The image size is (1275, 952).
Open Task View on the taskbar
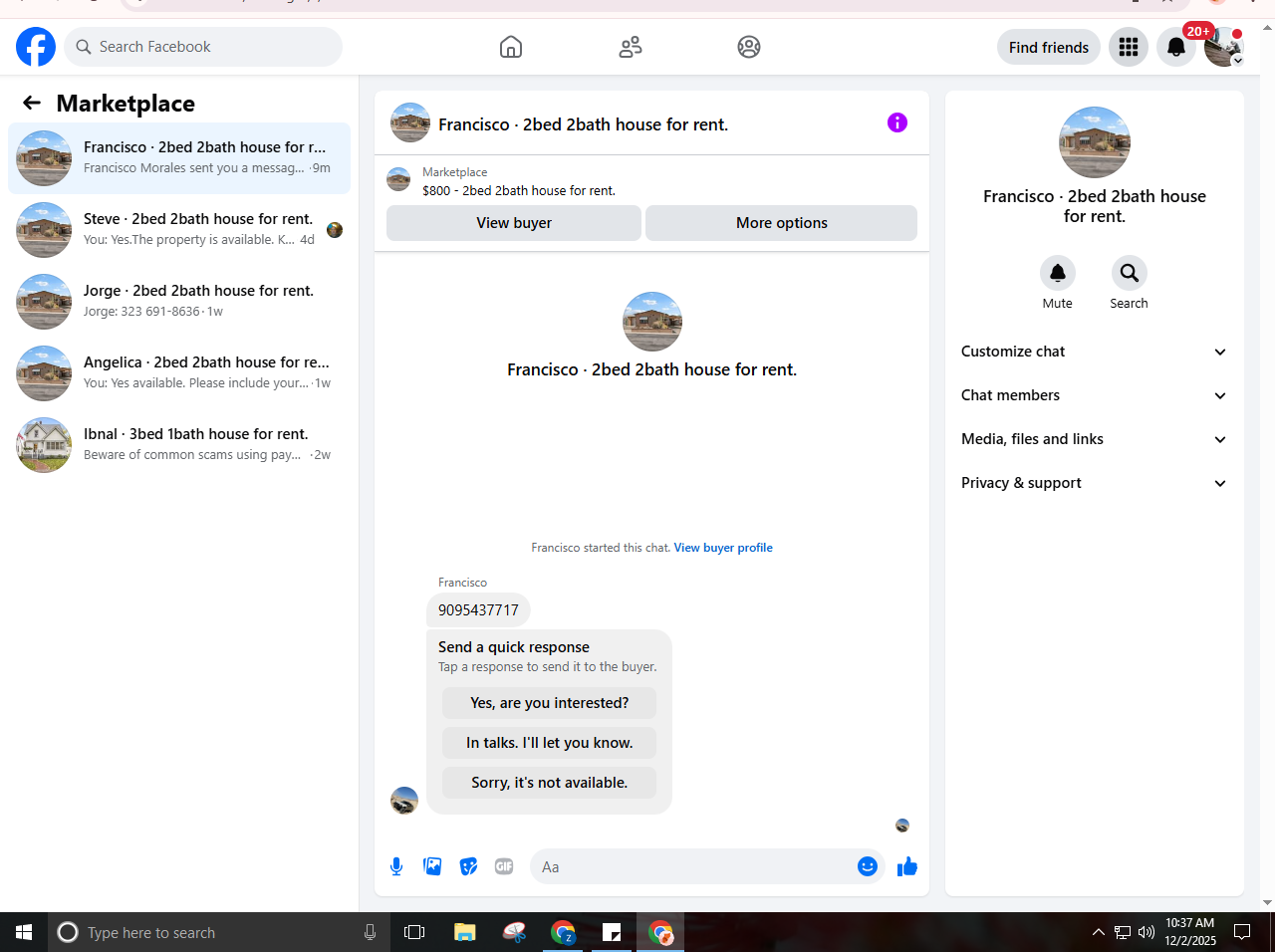click(x=414, y=932)
